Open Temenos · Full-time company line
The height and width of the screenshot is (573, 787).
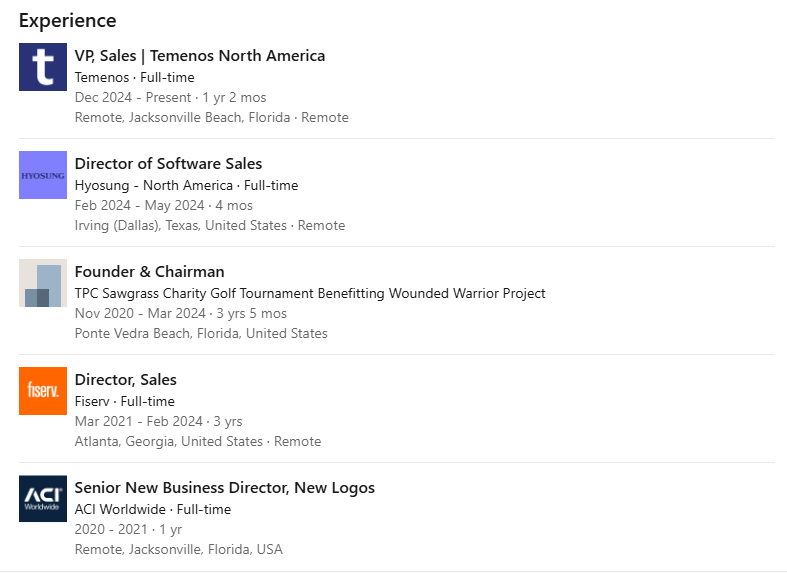click(135, 77)
